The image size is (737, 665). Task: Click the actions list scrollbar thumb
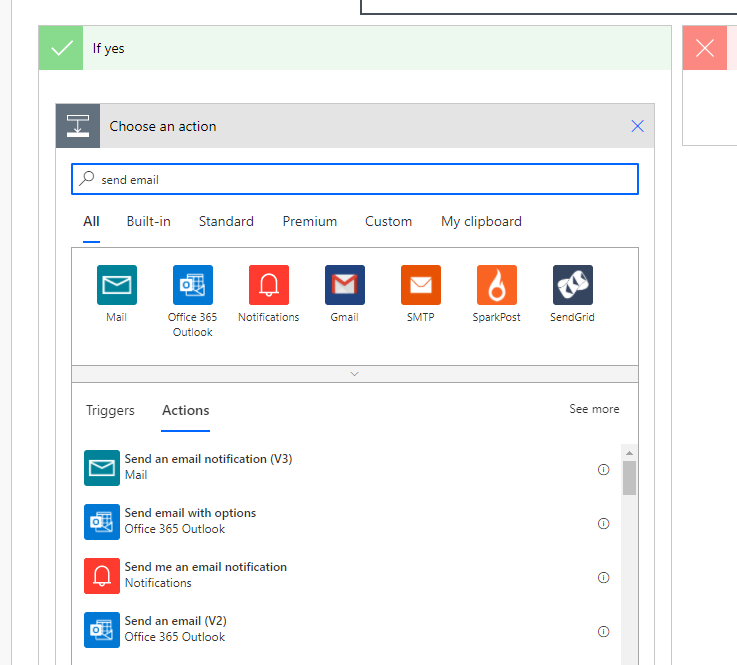(x=629, y=478)
